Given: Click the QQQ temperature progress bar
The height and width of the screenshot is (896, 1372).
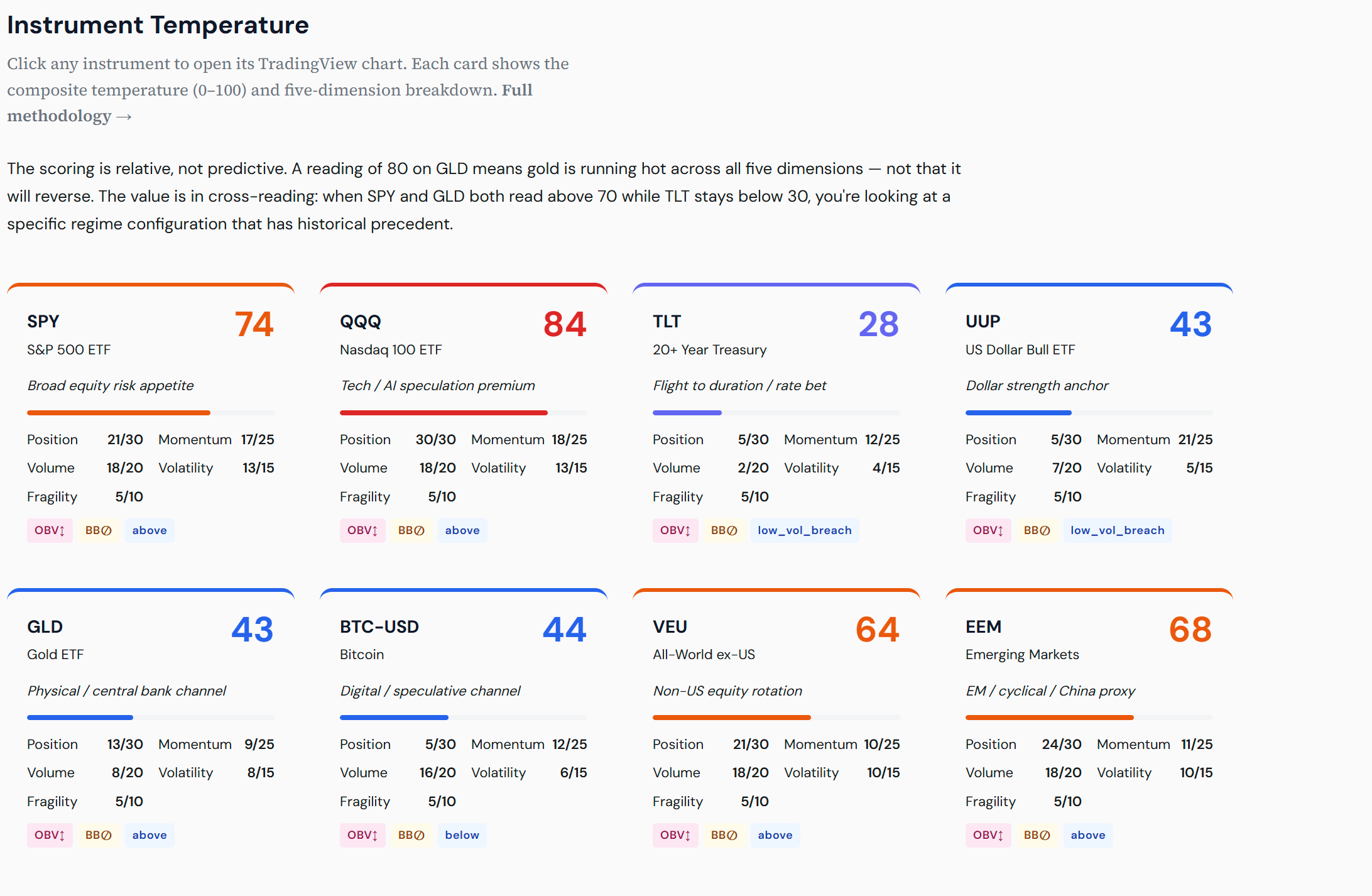Looking at the screenshot, I should [463, 413].
